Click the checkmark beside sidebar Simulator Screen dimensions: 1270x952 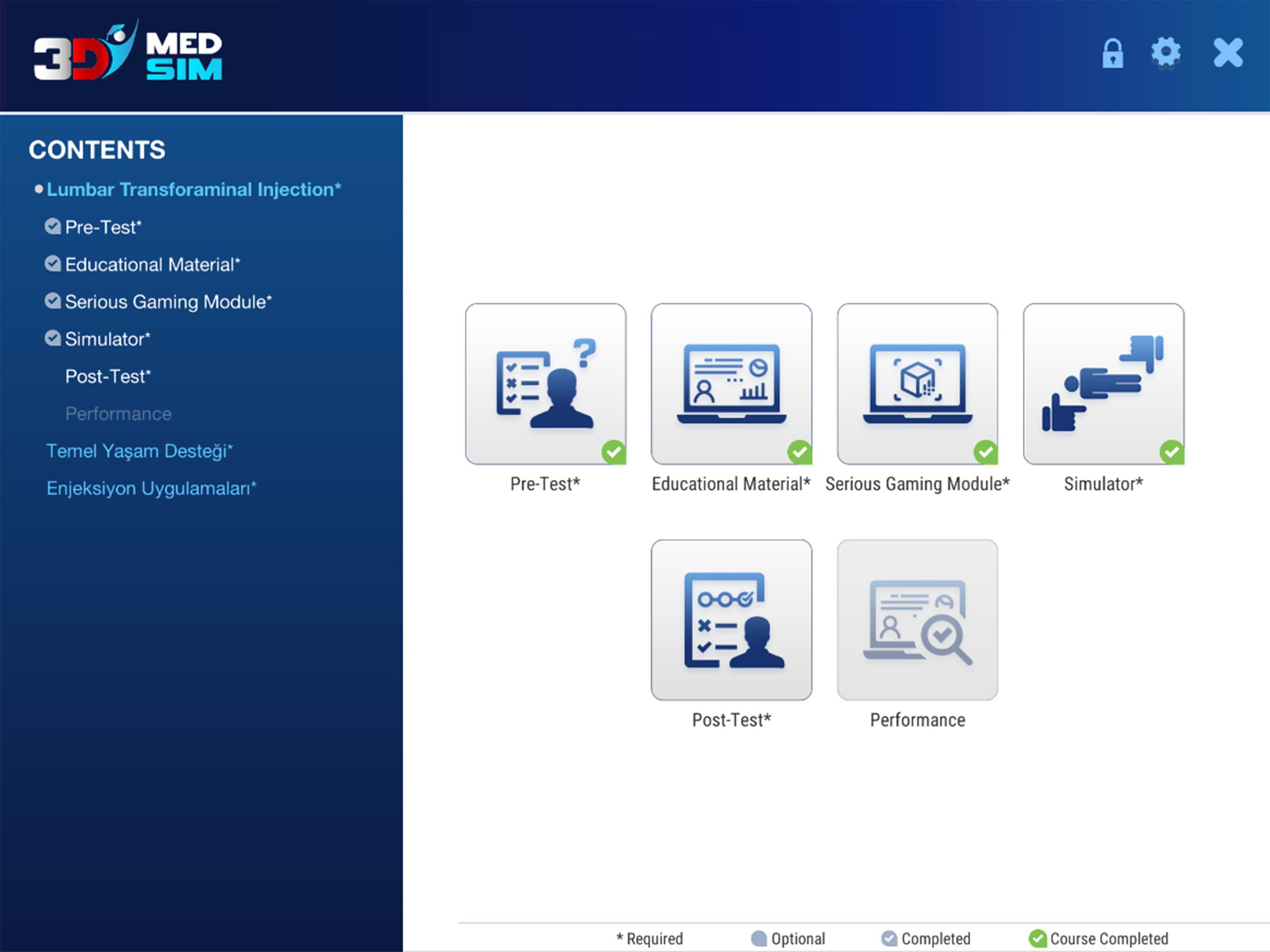[52, 338]
